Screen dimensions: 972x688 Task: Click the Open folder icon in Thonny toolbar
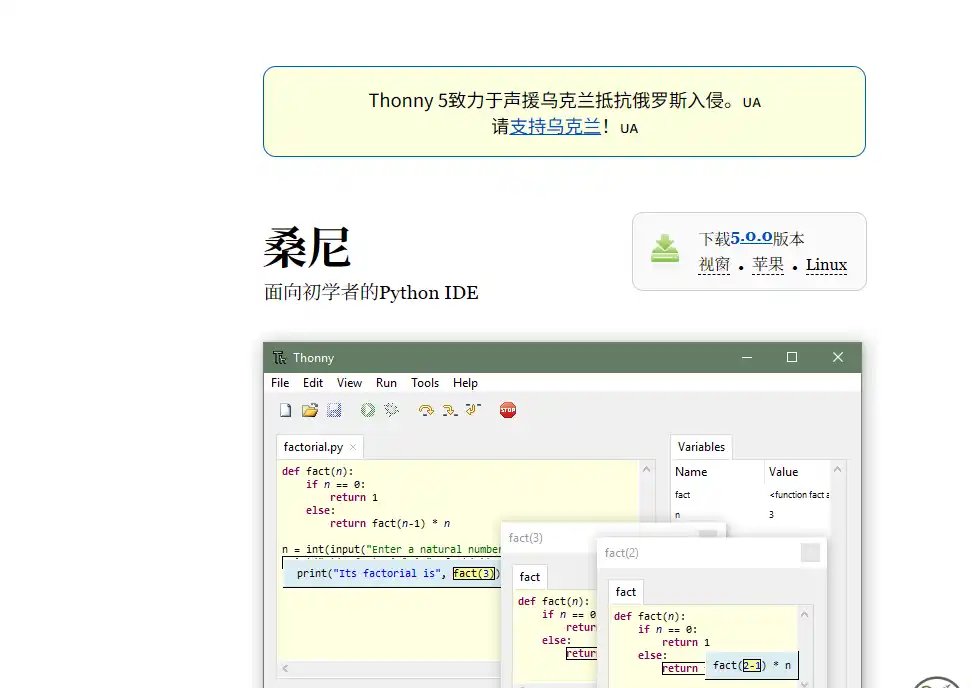tap(310, 410)
